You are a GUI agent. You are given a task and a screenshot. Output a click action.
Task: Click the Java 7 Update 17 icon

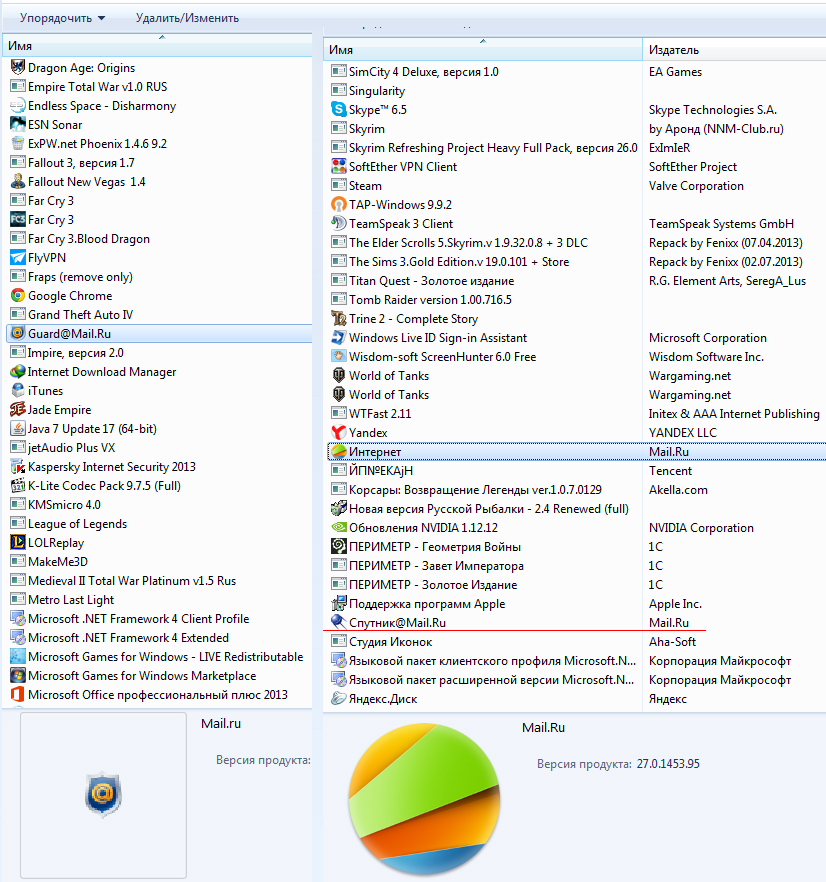pos(18,429)
